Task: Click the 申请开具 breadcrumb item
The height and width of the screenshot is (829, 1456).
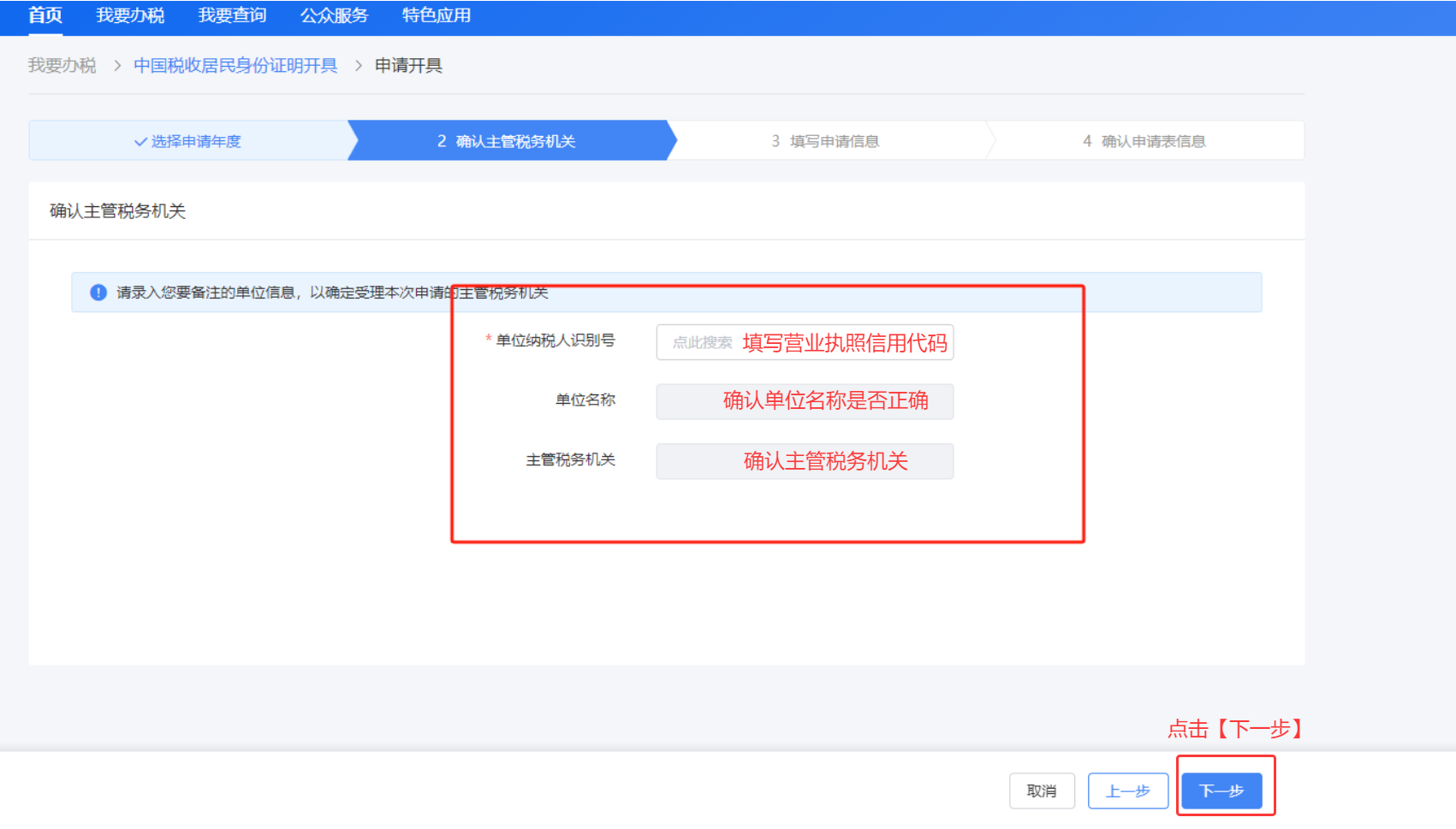Action: (x=408, y=66)
